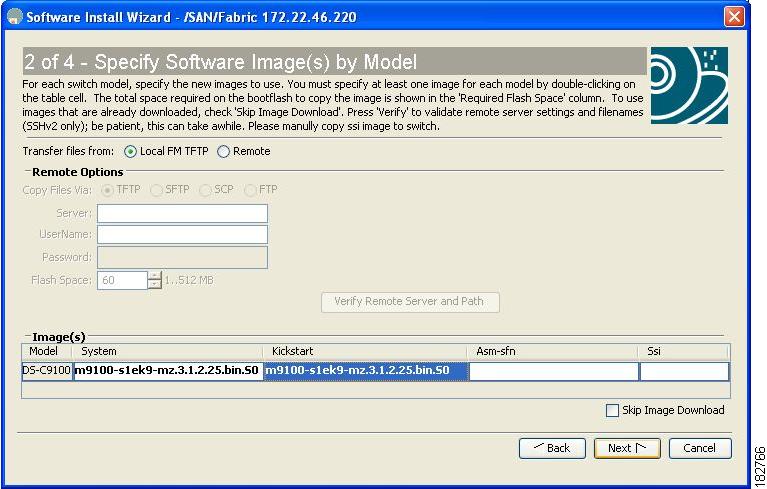767x489 pixels.
Task: Close the Software Install Wizard window
Action: coord(734,17)
